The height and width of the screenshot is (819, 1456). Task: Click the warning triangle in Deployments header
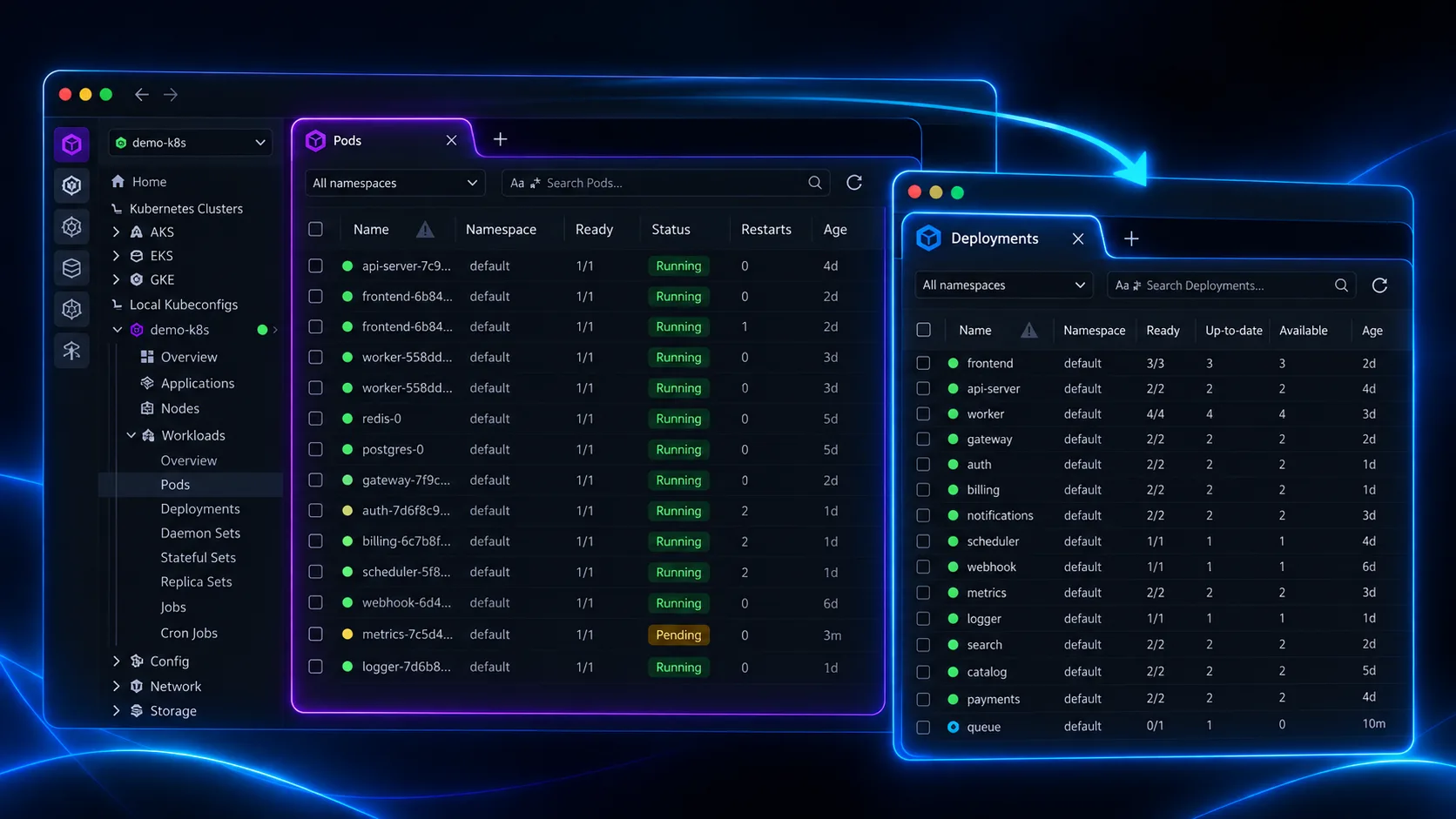1029,330
